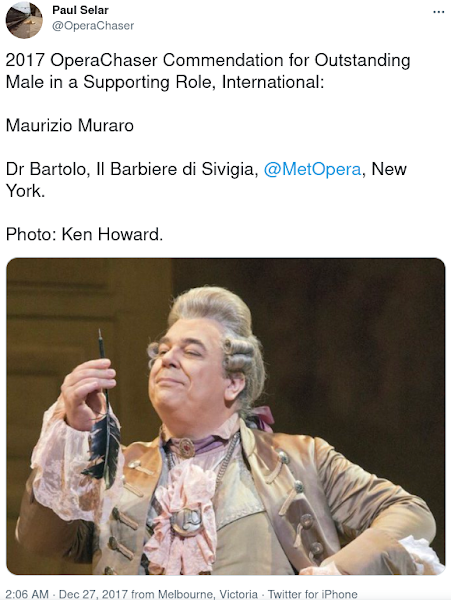Click the 2:06 AM timestamp
Viewport: 451px width, 600px height.
(x=27, y=594)
